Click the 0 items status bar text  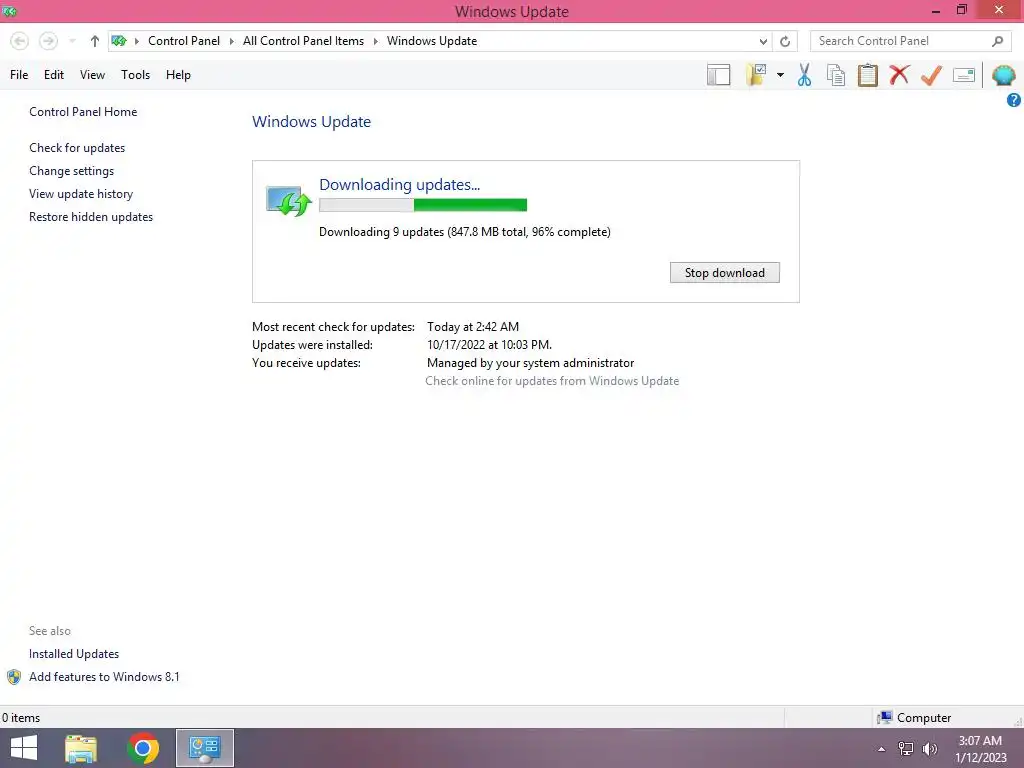click(x=21, y=718)
